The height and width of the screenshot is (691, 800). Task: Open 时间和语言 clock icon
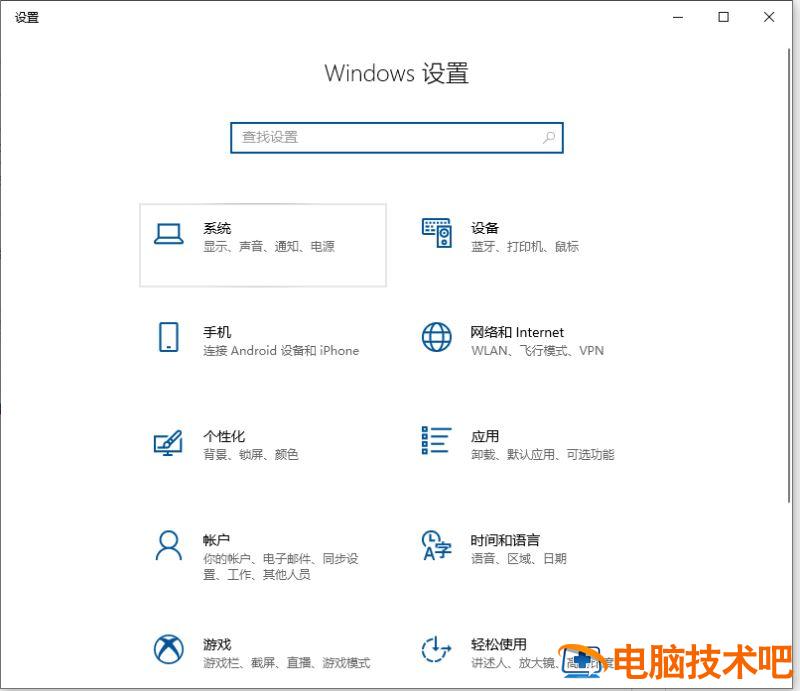437,547
